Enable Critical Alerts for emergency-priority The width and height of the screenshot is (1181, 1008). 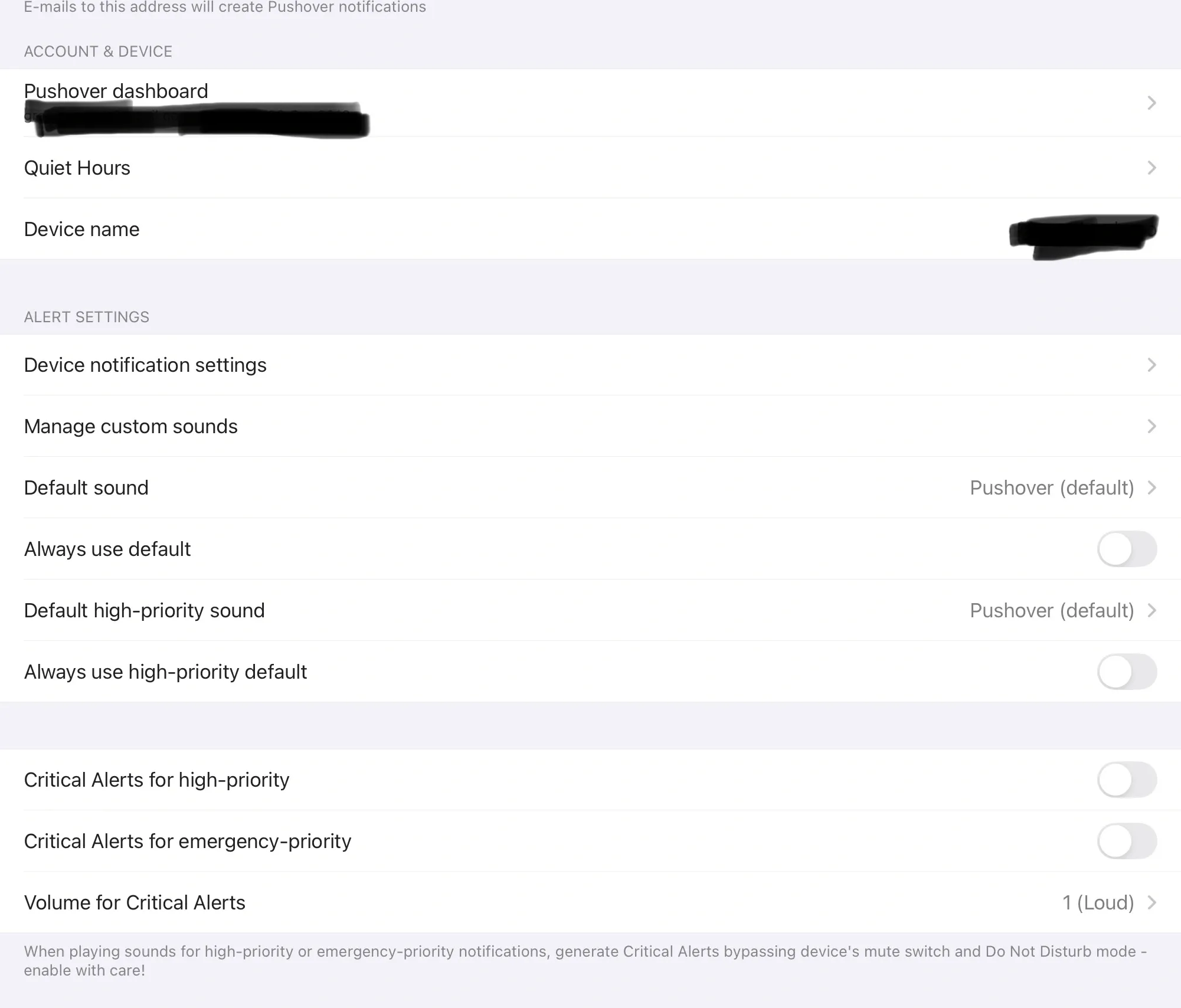[1127, 841]
